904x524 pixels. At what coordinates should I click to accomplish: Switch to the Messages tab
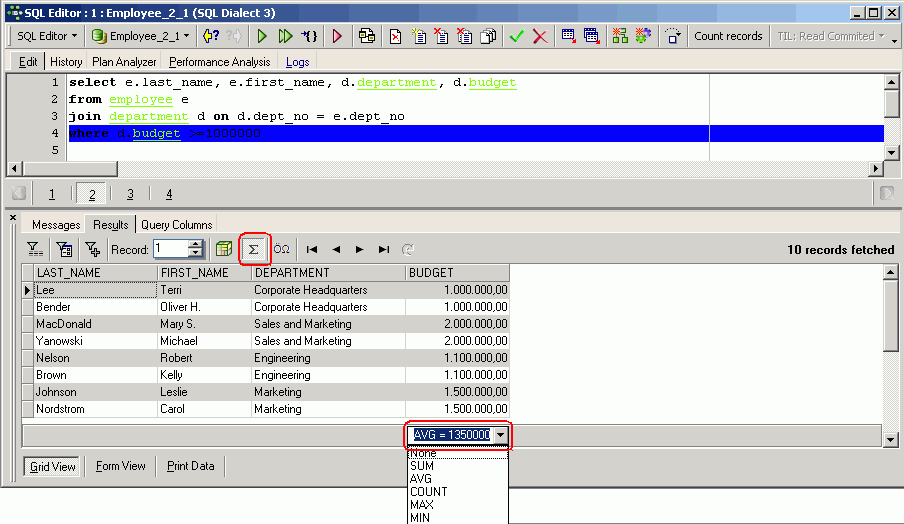[56, 225]
